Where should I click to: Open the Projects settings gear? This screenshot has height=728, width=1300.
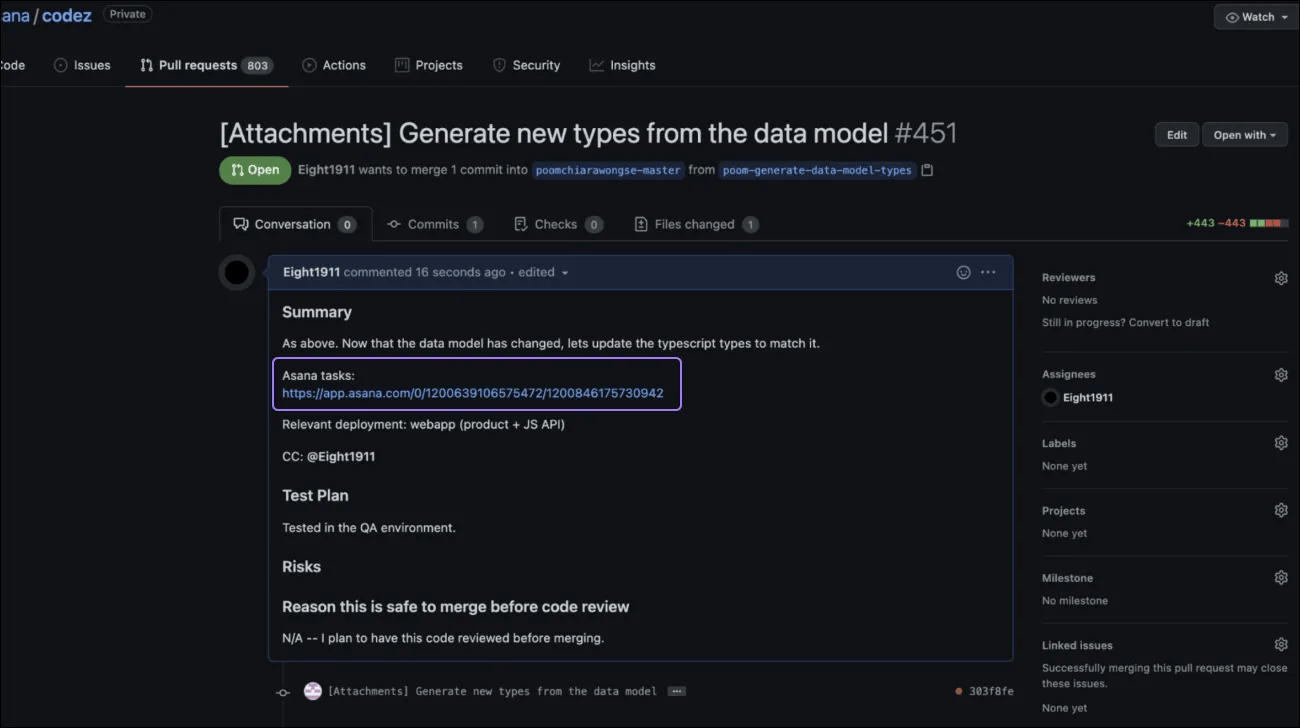click(1281, 509)
